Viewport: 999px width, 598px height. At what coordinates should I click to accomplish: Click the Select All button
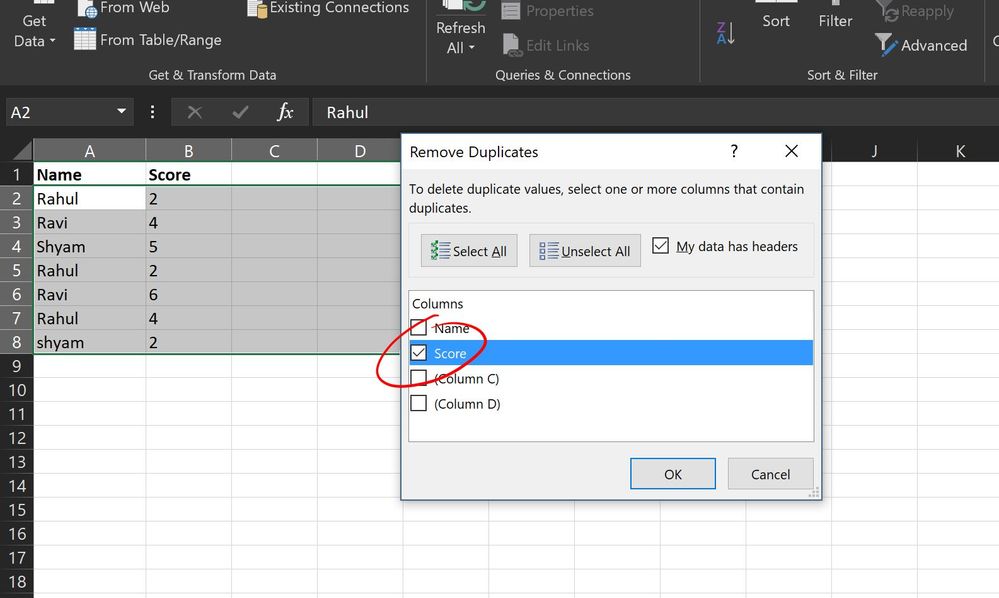pos(469,250)
